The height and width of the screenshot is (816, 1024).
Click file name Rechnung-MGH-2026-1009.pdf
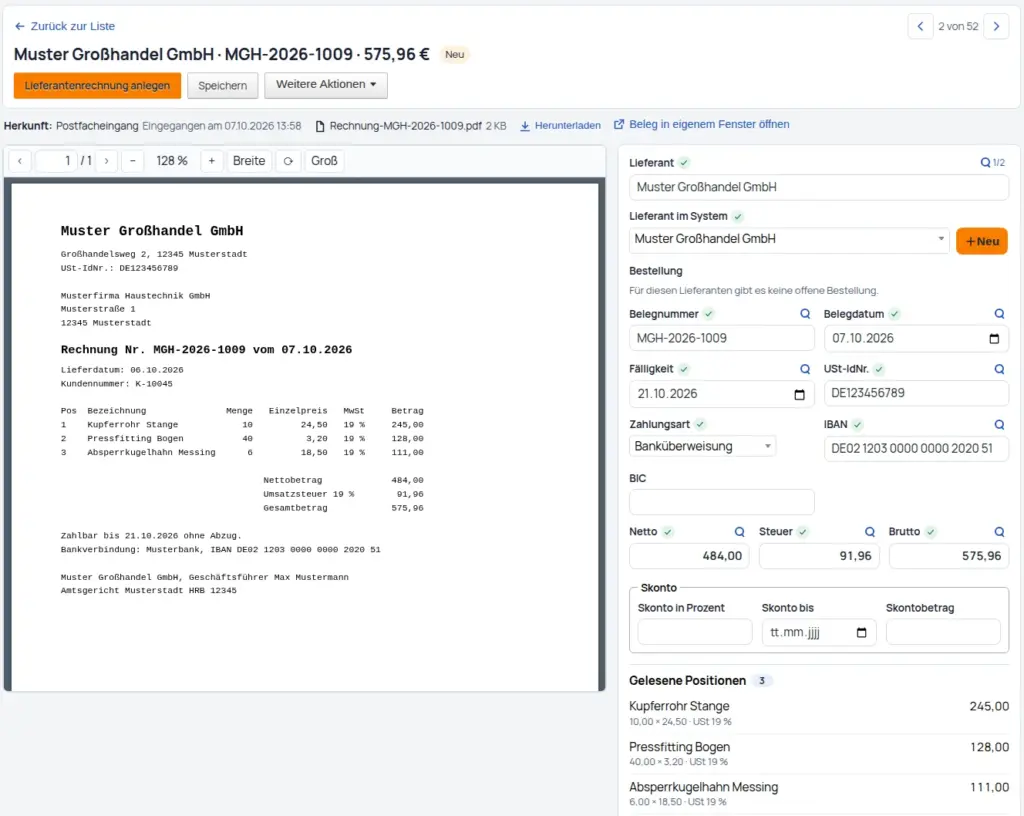[x=406, y=126]
